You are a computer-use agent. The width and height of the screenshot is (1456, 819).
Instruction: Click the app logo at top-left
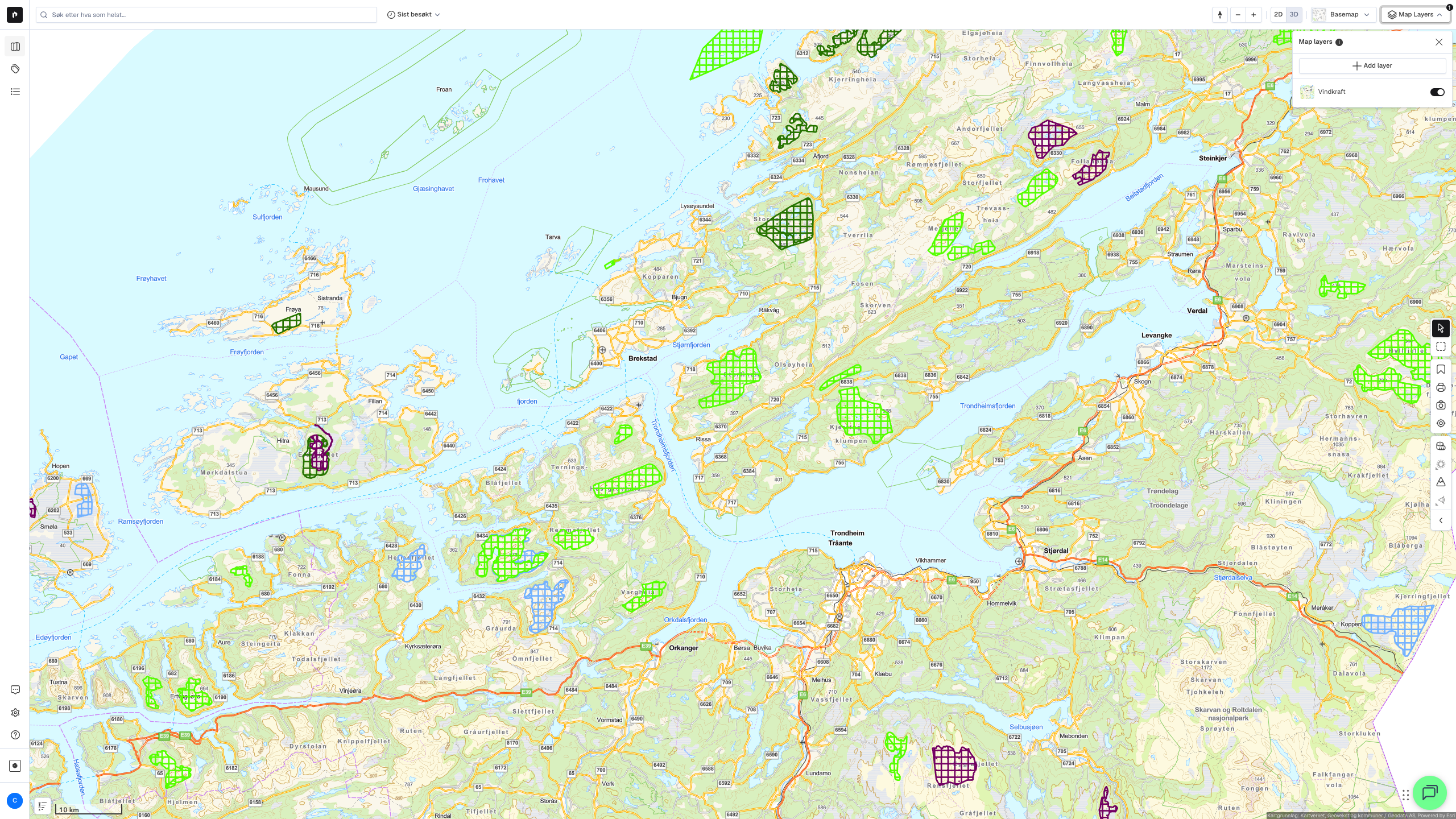tap(15, 15)
